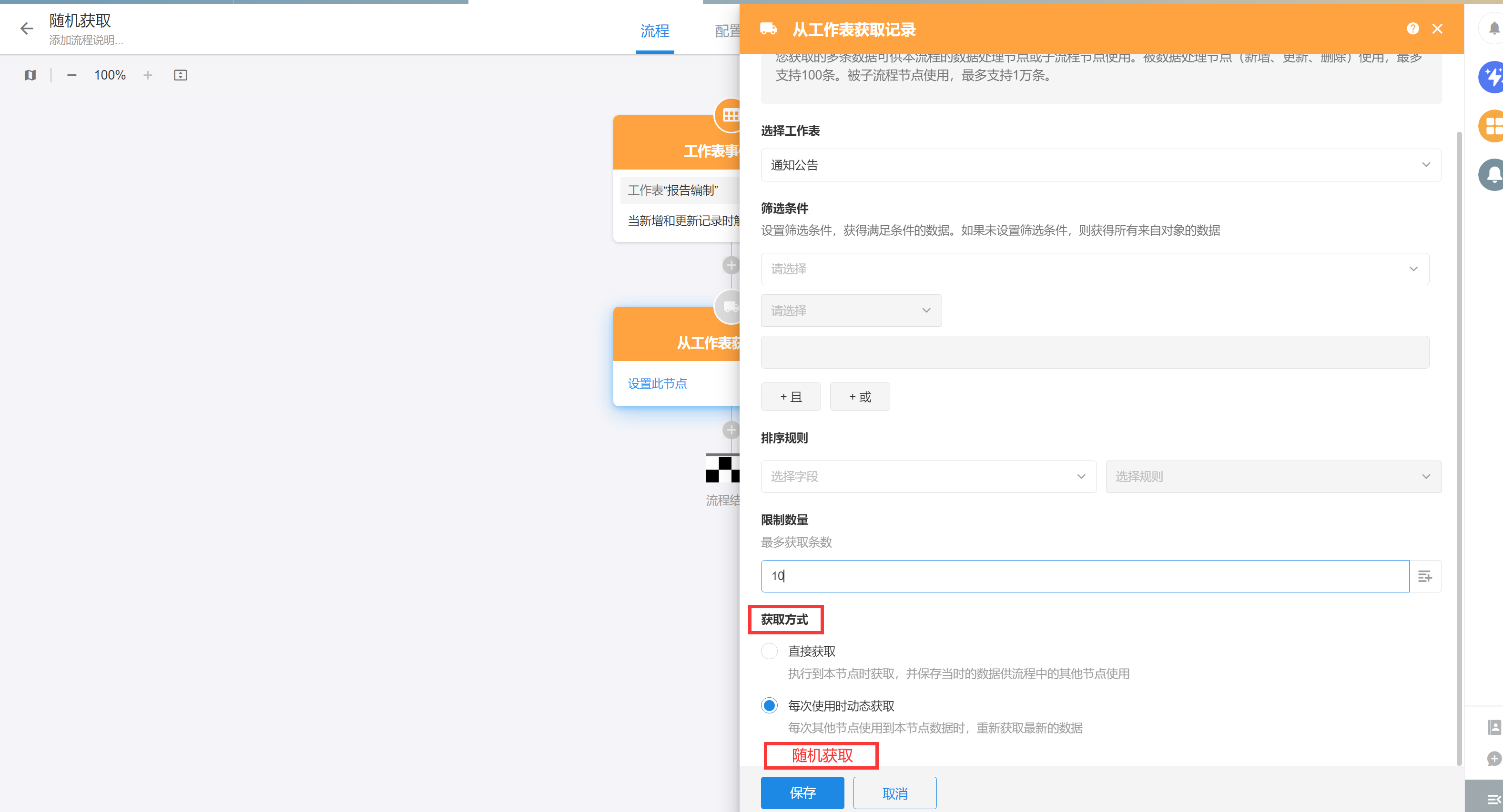Viewport: 1503px width, 812px height.
Task: Click the add-node plus below the trigger node
Action: click(x=731, y=265)
